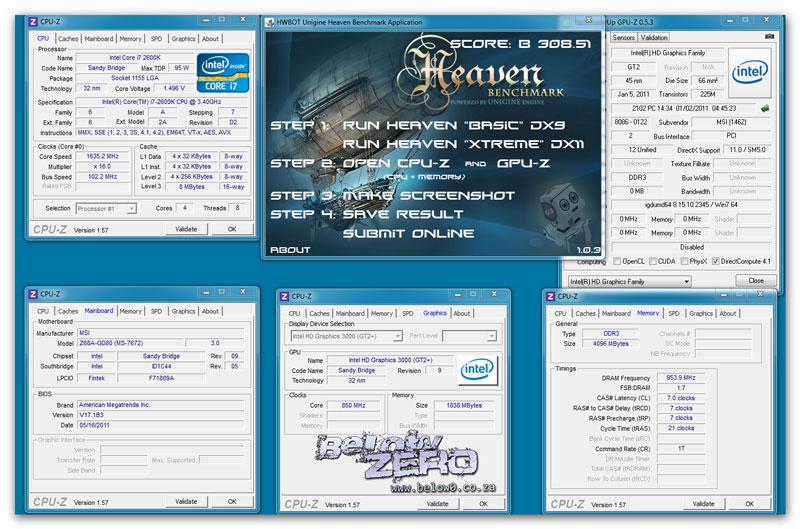Click Level 3 cache 8 MBytes value
The height and width of the screenshot is (529, 800).
[x=192, y=187]
